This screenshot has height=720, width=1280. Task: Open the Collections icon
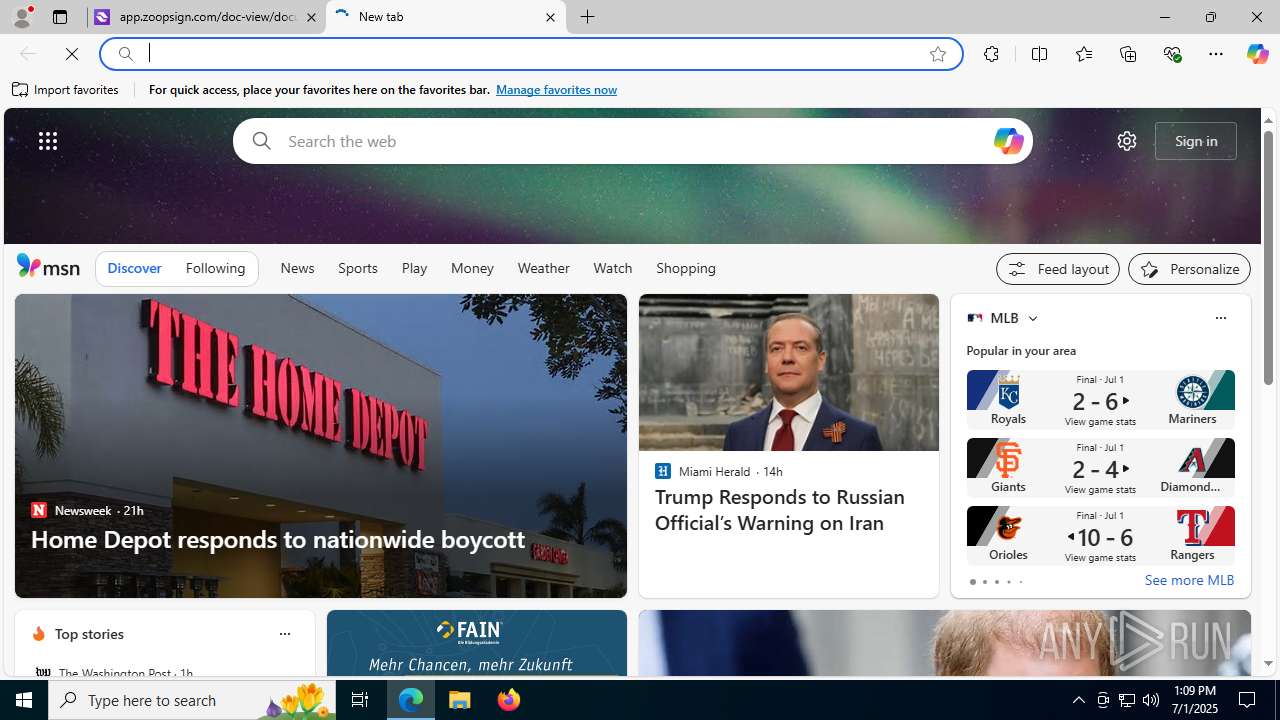(1128, 54)
